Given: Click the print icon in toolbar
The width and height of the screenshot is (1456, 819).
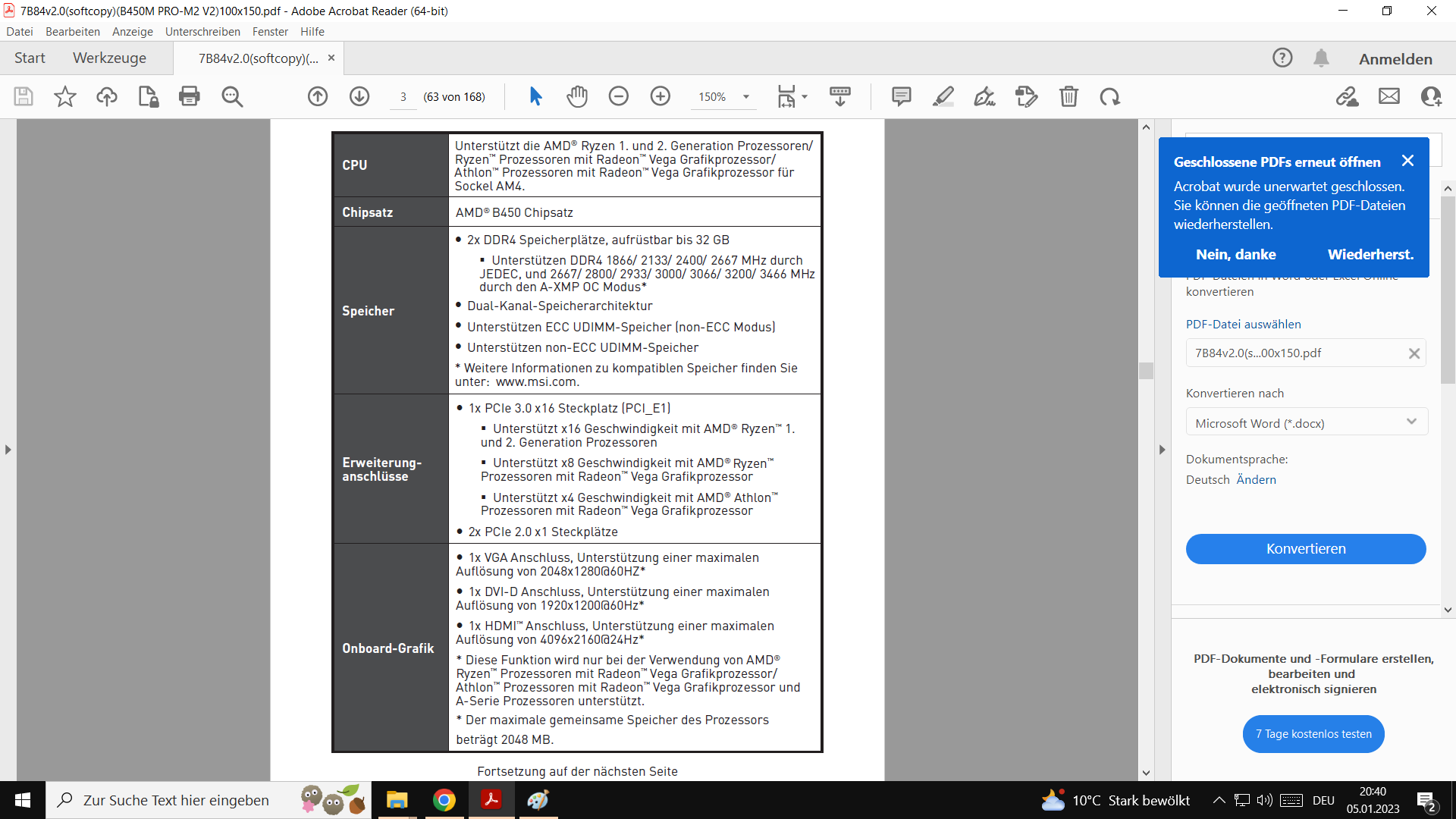Looking at the screenshot, I should 189,96.
